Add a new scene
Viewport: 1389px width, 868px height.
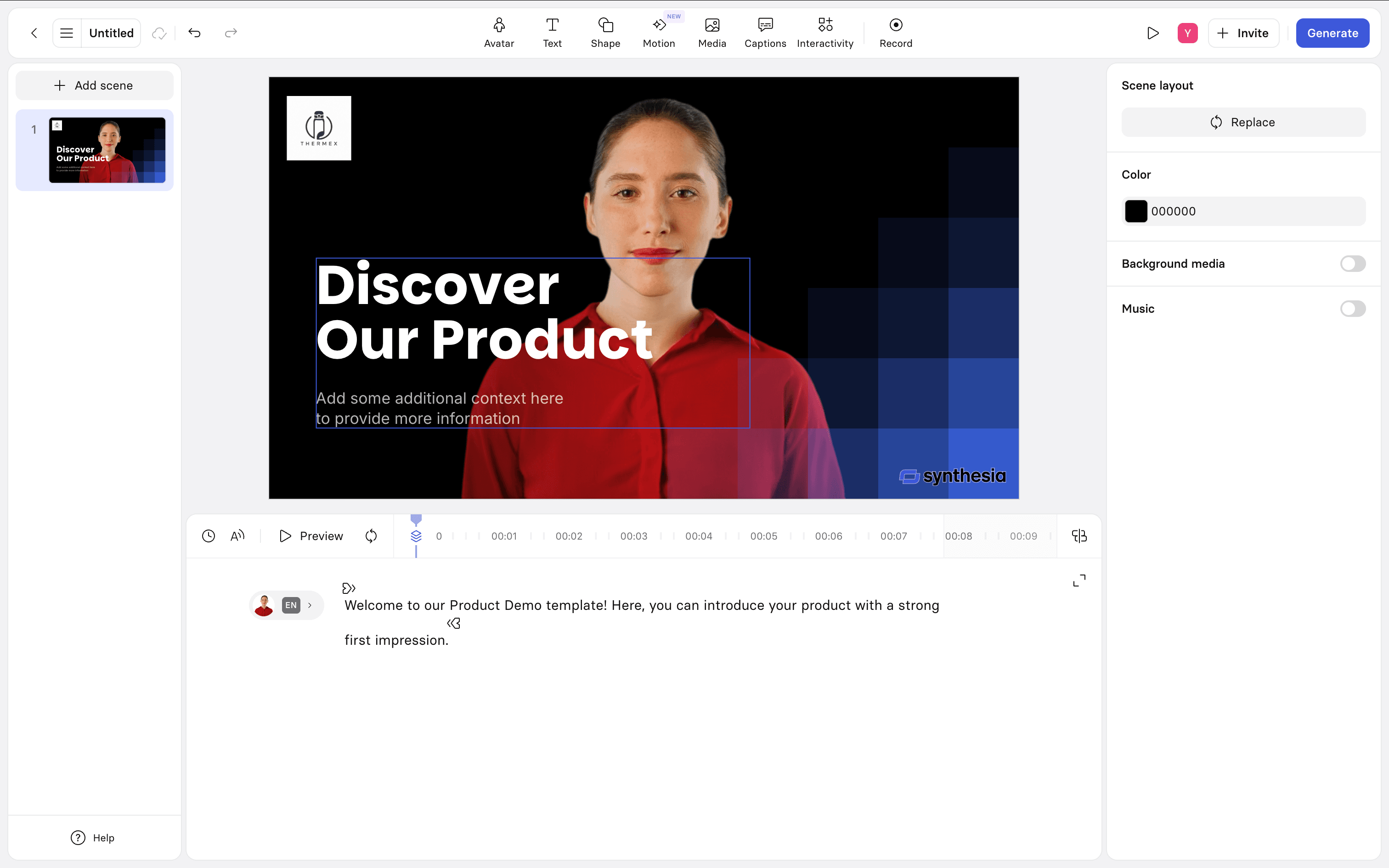pyautogui.click(x=94, y=85)
